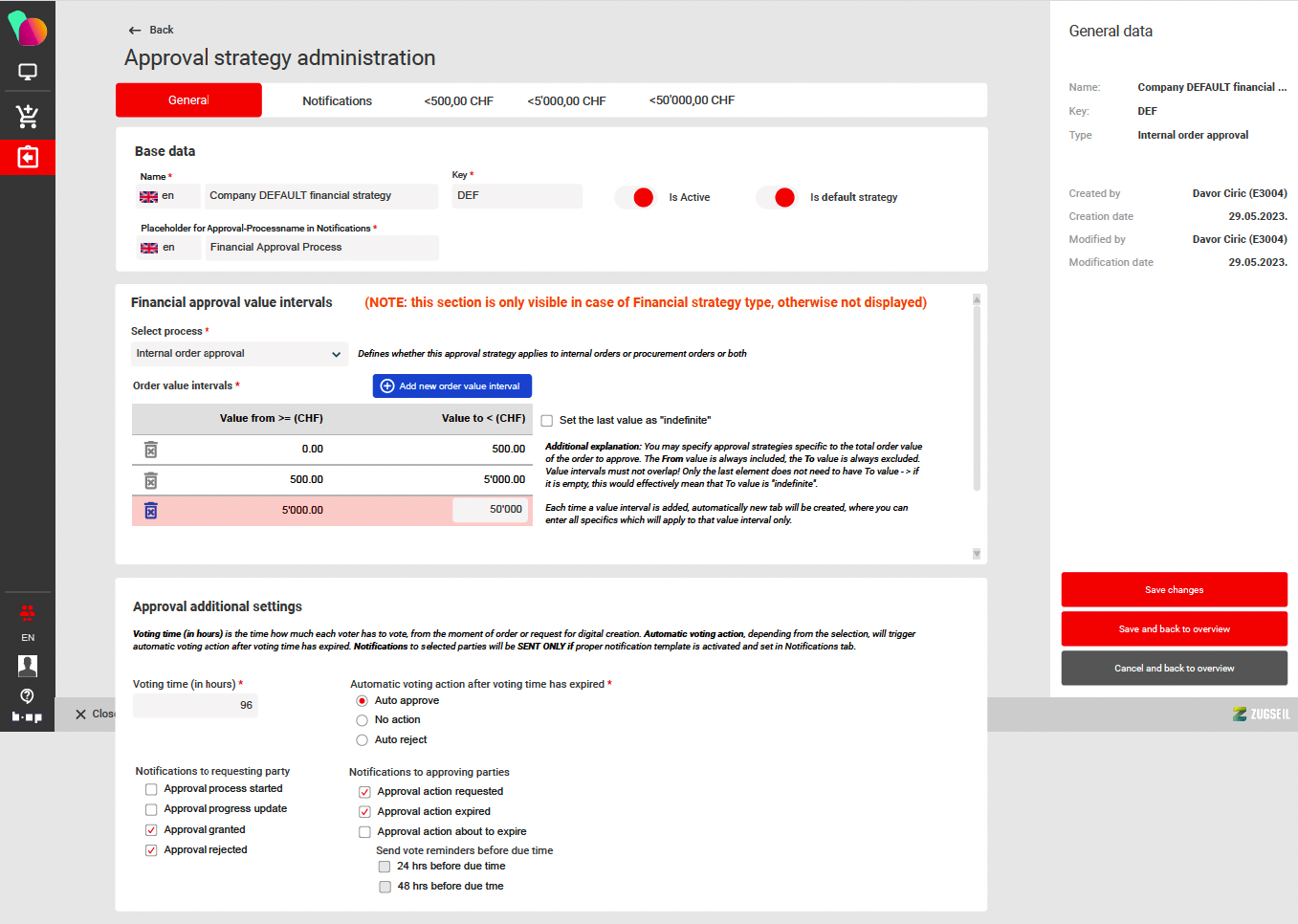Image resolution: width=1298 pixels, height=924 pixels.
Task: Click the Save changes button
Action: coord(1174,590)
